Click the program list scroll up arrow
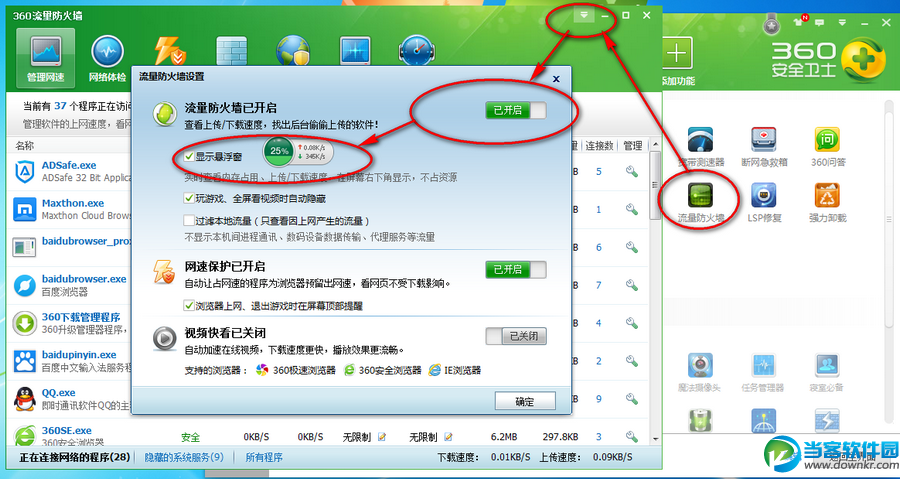This screenshot has width=900, height=479. [655, 145]
